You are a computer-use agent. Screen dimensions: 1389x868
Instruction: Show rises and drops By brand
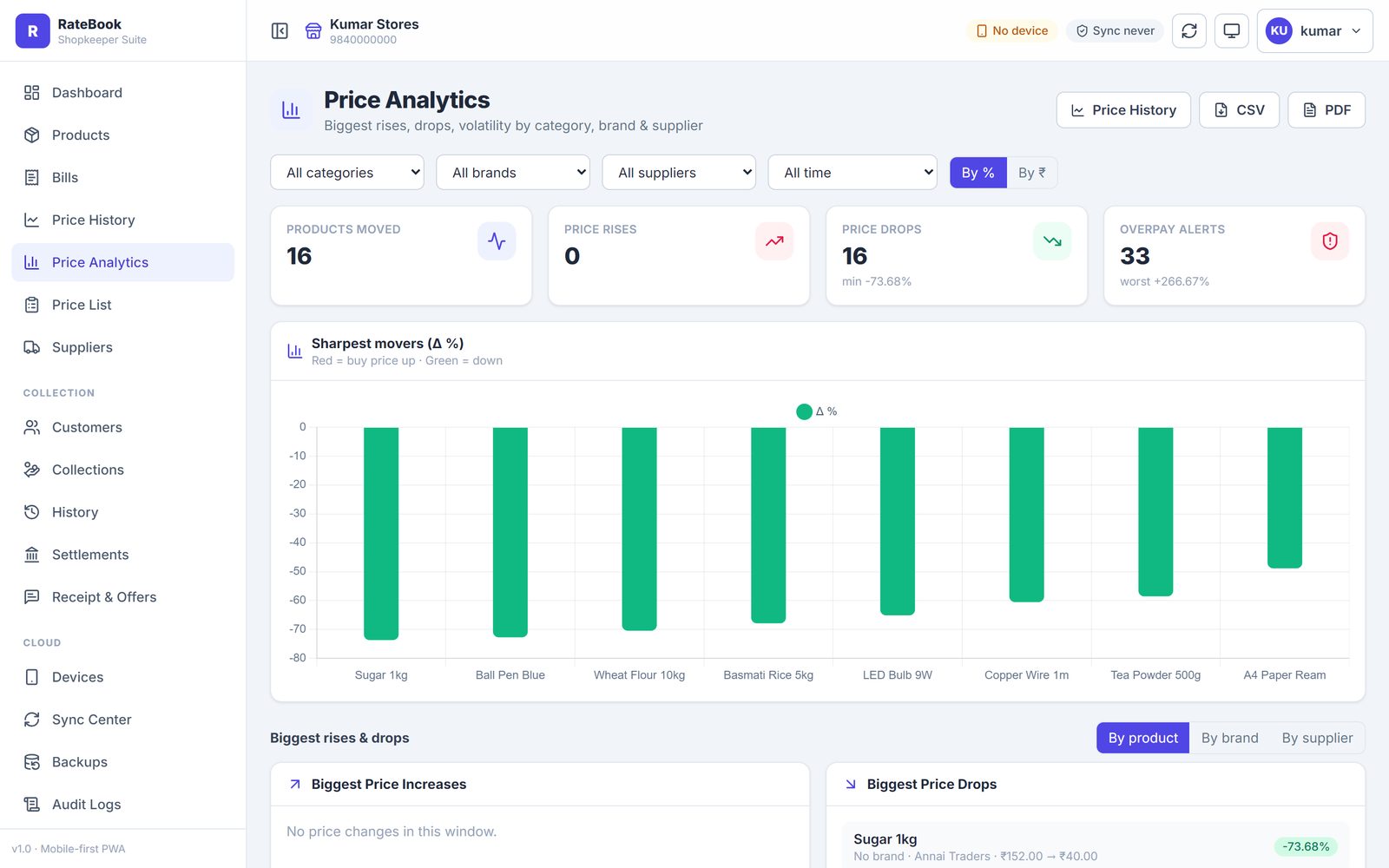click(1229, 738)
